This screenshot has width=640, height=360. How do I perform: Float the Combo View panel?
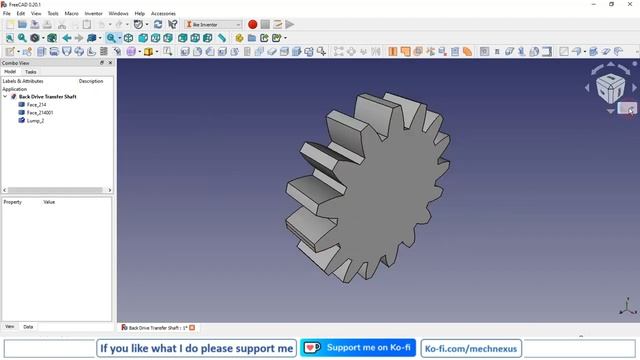[x=102, y=63]
